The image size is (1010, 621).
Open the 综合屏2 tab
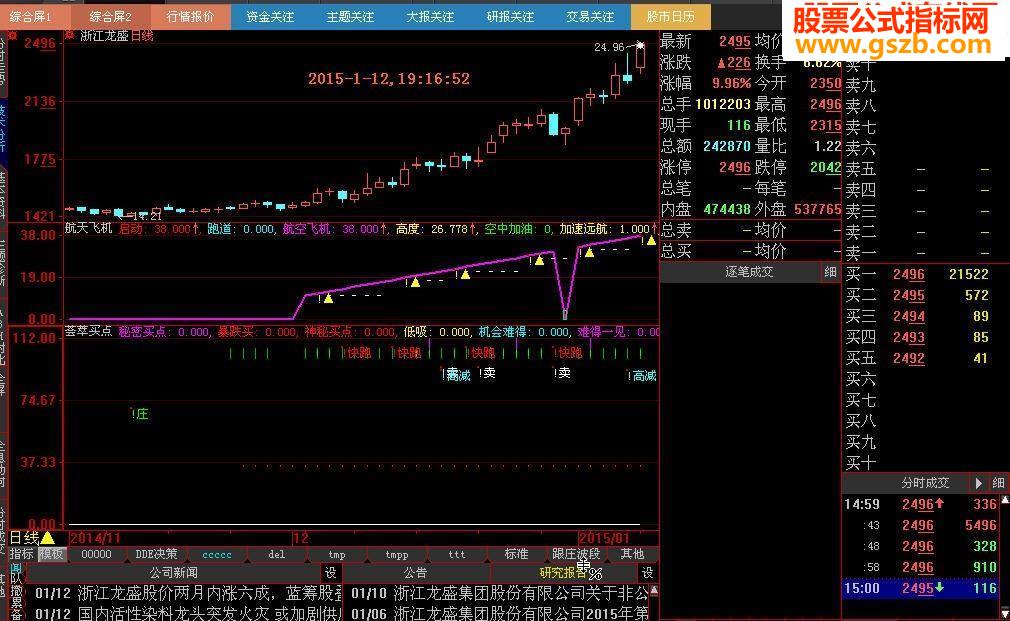point(110,16)
